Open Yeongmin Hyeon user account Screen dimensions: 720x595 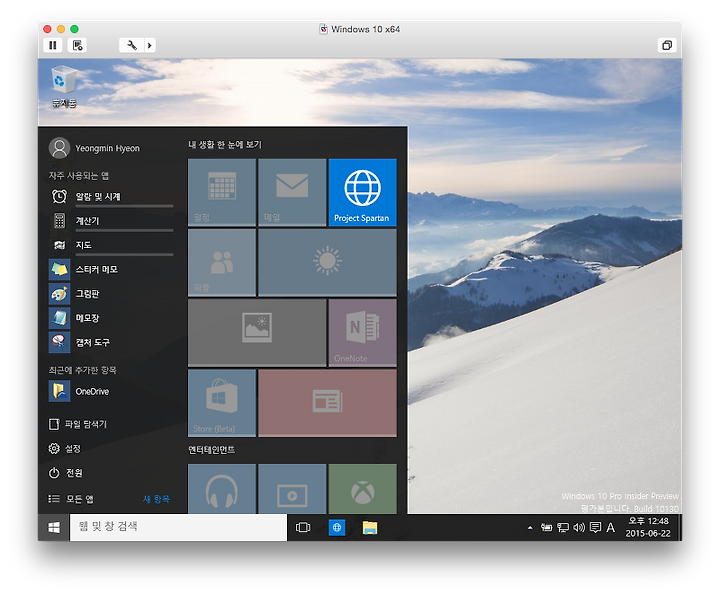[x=95, y=148]
